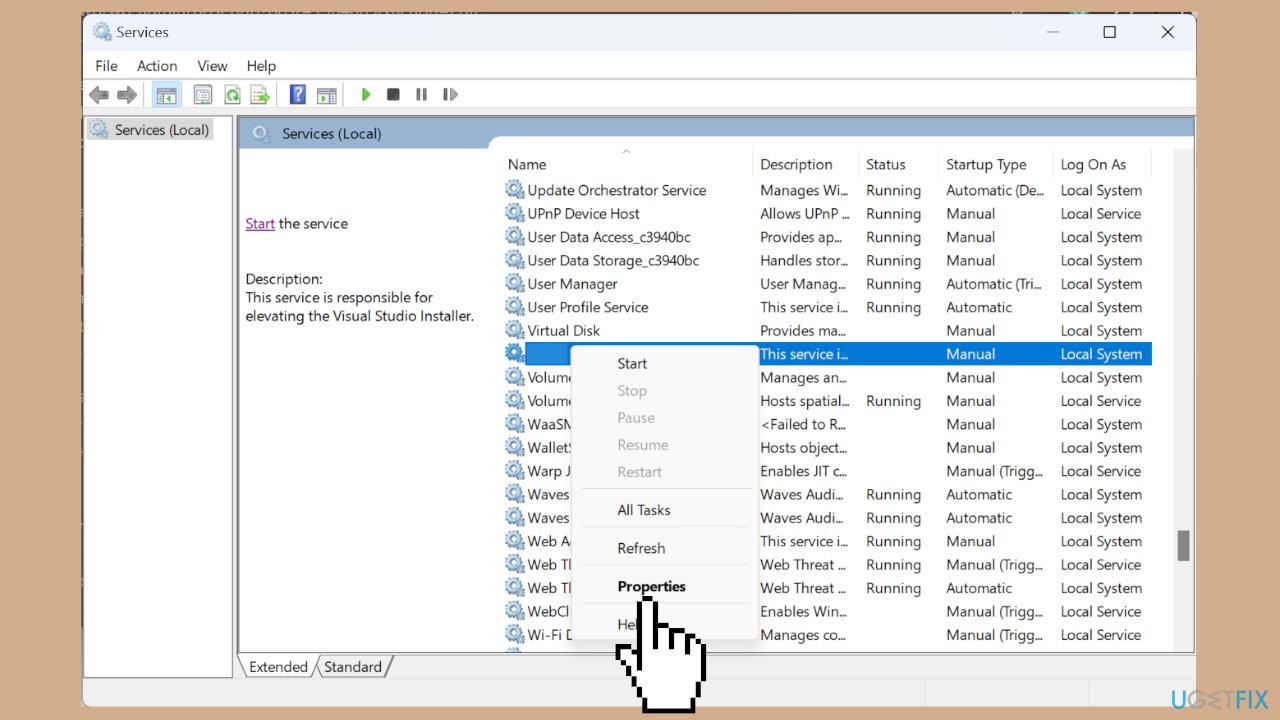The image size is (1280, 720).
Task: Go back with the toolbar back arrow
Action: (99, 95)
